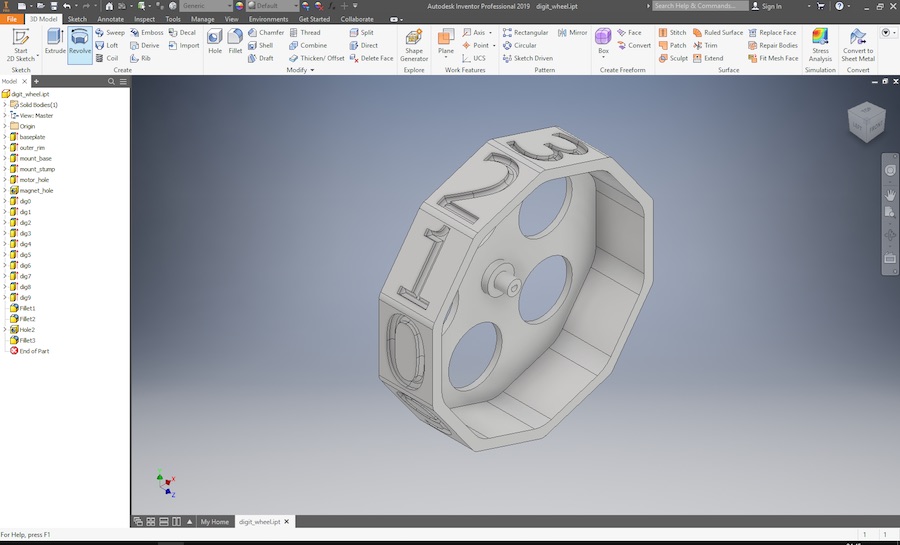Screen dimensions: 900x545
Task: Expand the Origin folder node
Action: click(5, 126)
